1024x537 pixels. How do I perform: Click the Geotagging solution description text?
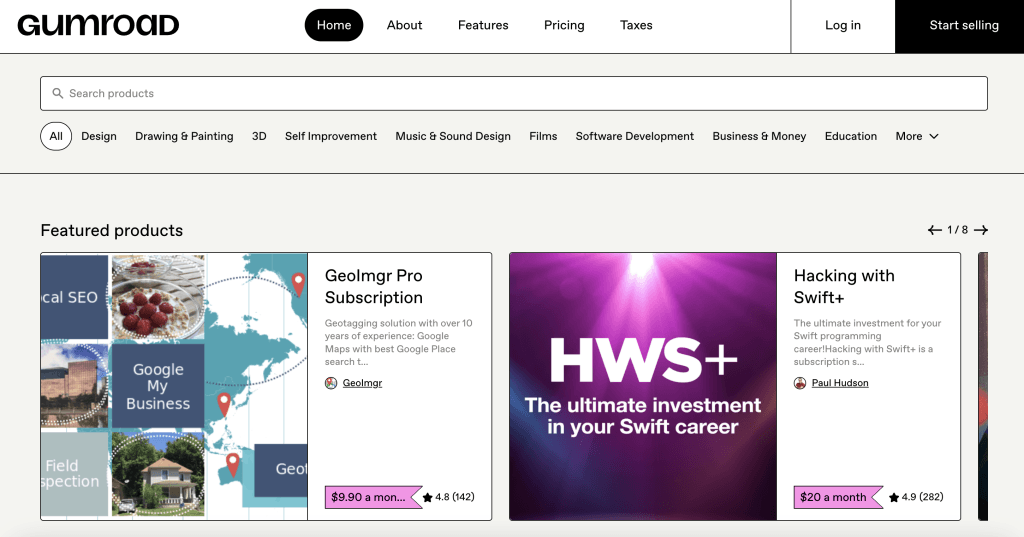click(x=398, y=342)
